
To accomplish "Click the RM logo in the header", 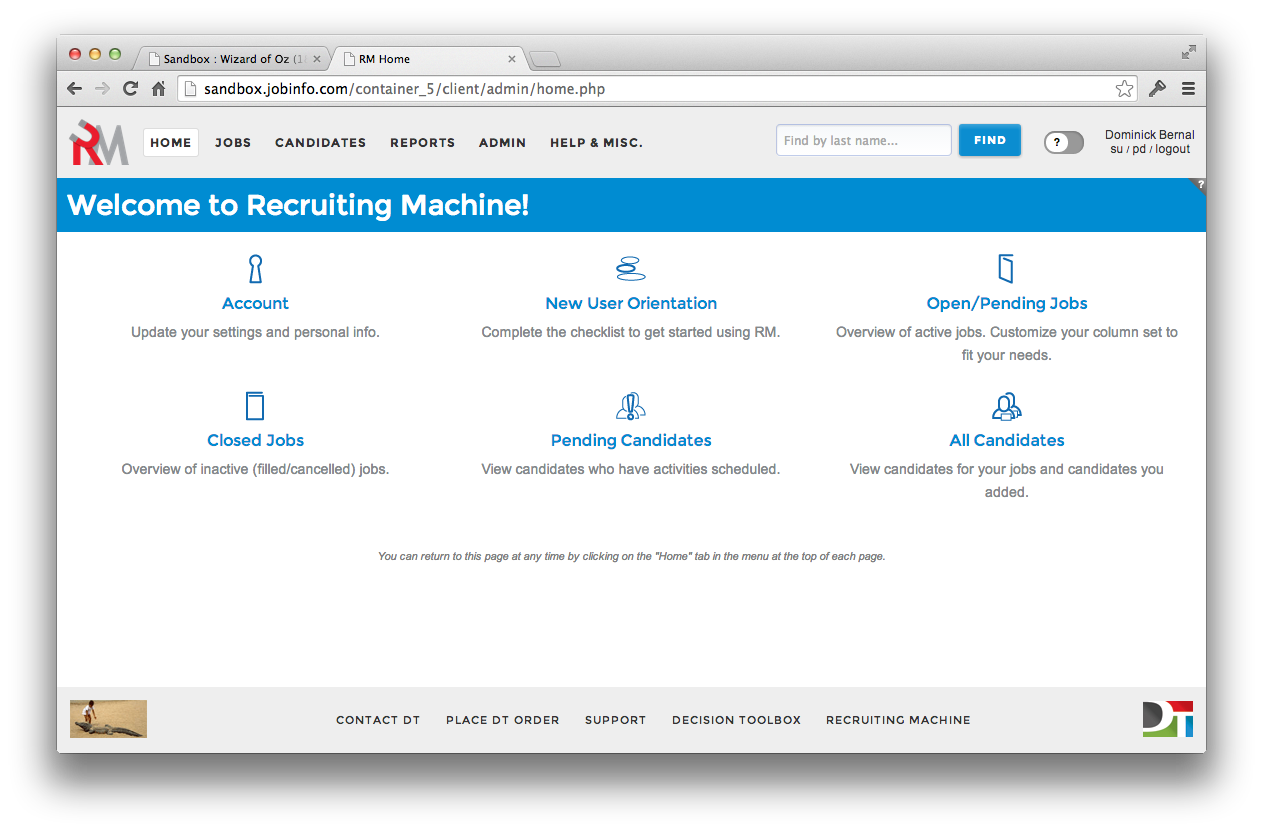I will point(99,142).
